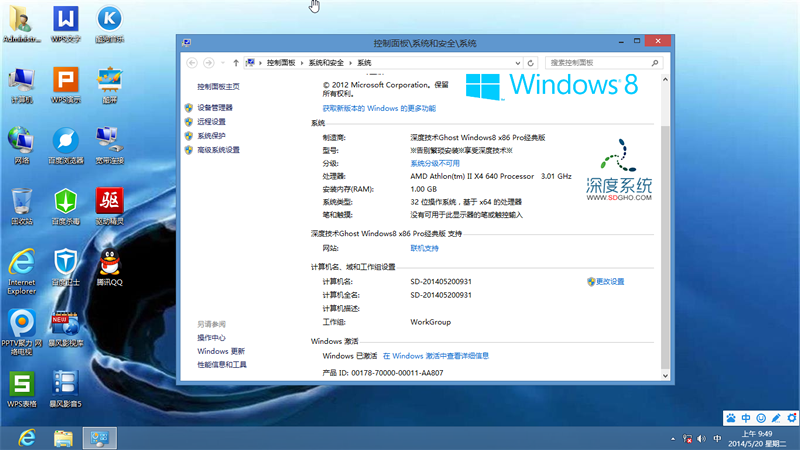
Task: Open WPS演示 desktop icon
Action: pyautogui.click(x=66, y=85)
